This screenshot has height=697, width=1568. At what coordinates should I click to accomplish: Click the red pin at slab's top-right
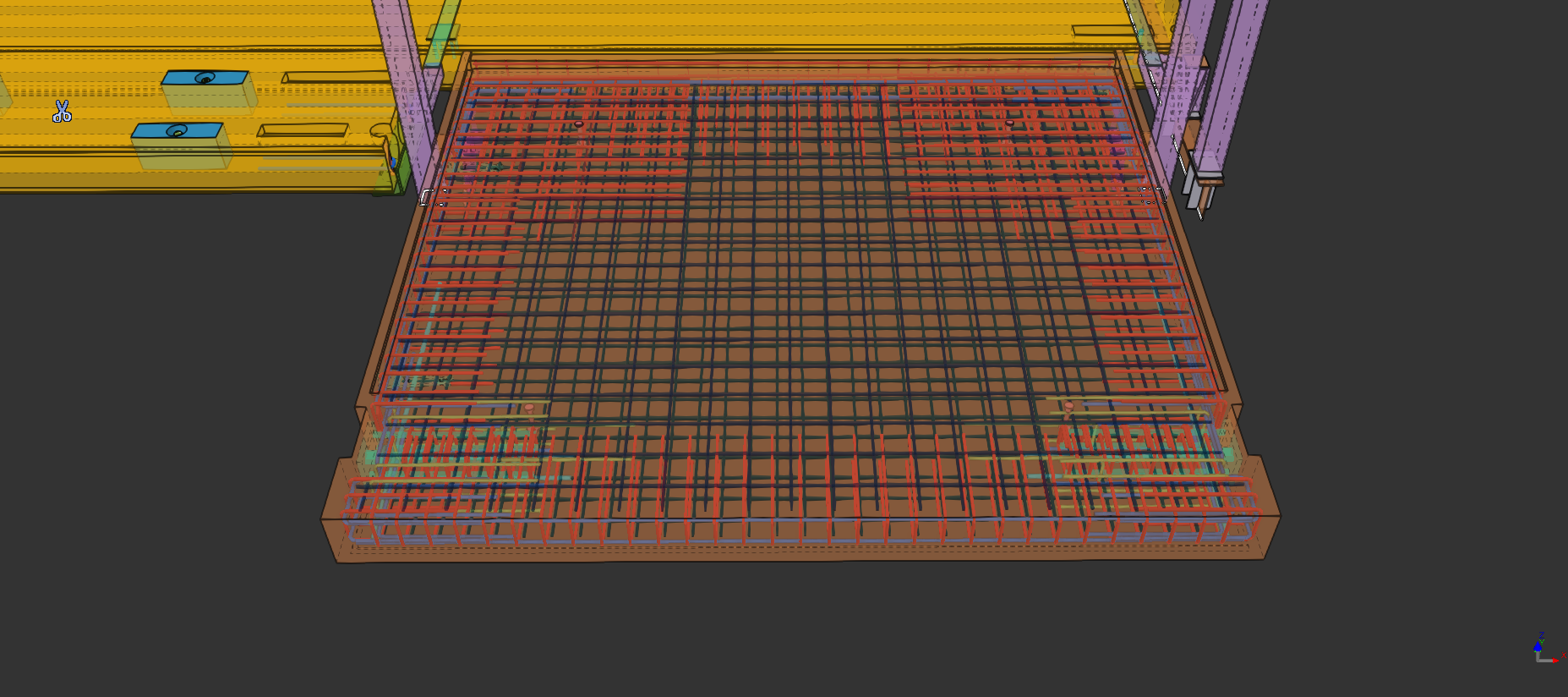click(x=1009, y=123)
